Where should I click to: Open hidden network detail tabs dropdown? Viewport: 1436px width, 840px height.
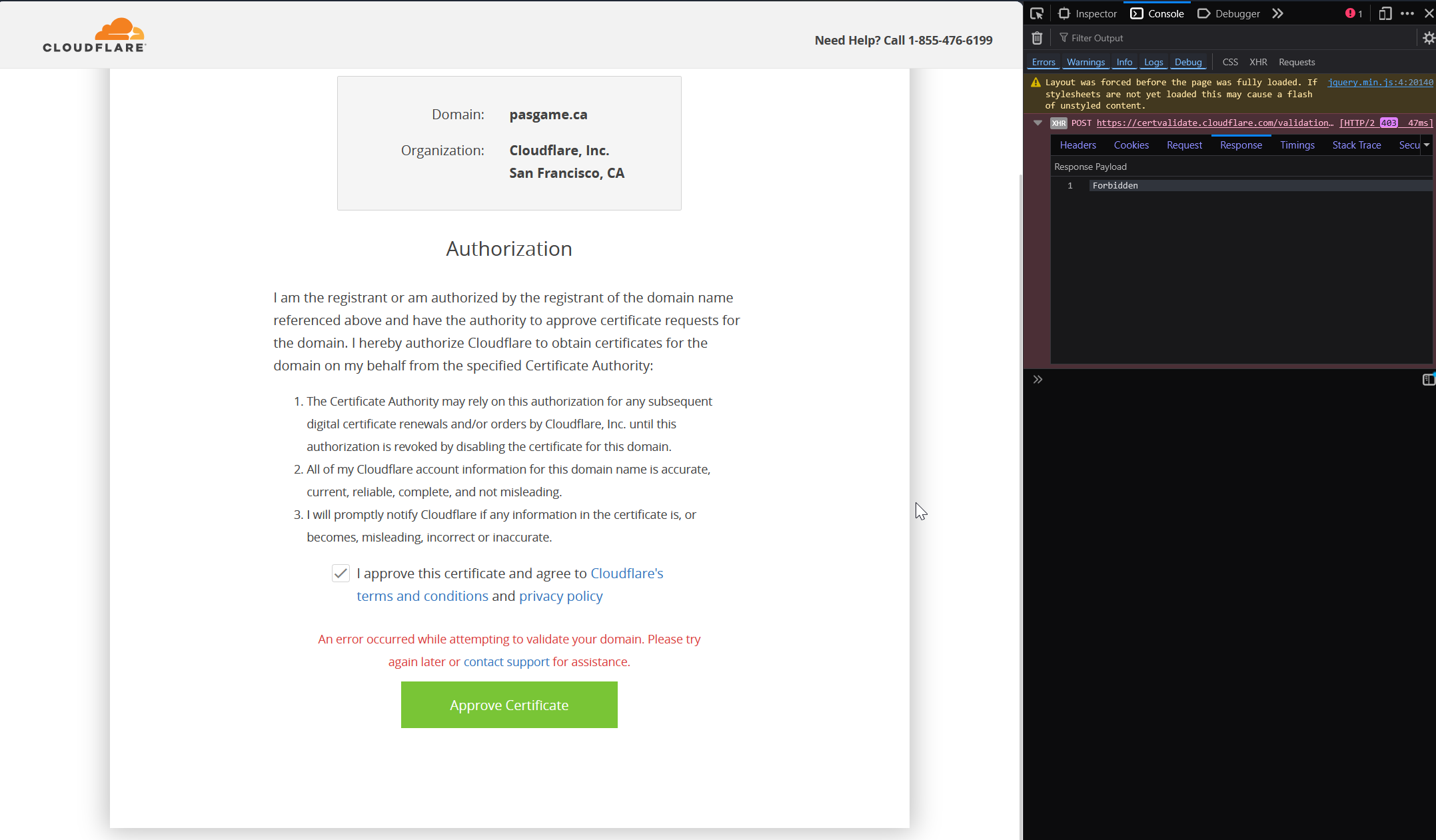click(1427, 145)
